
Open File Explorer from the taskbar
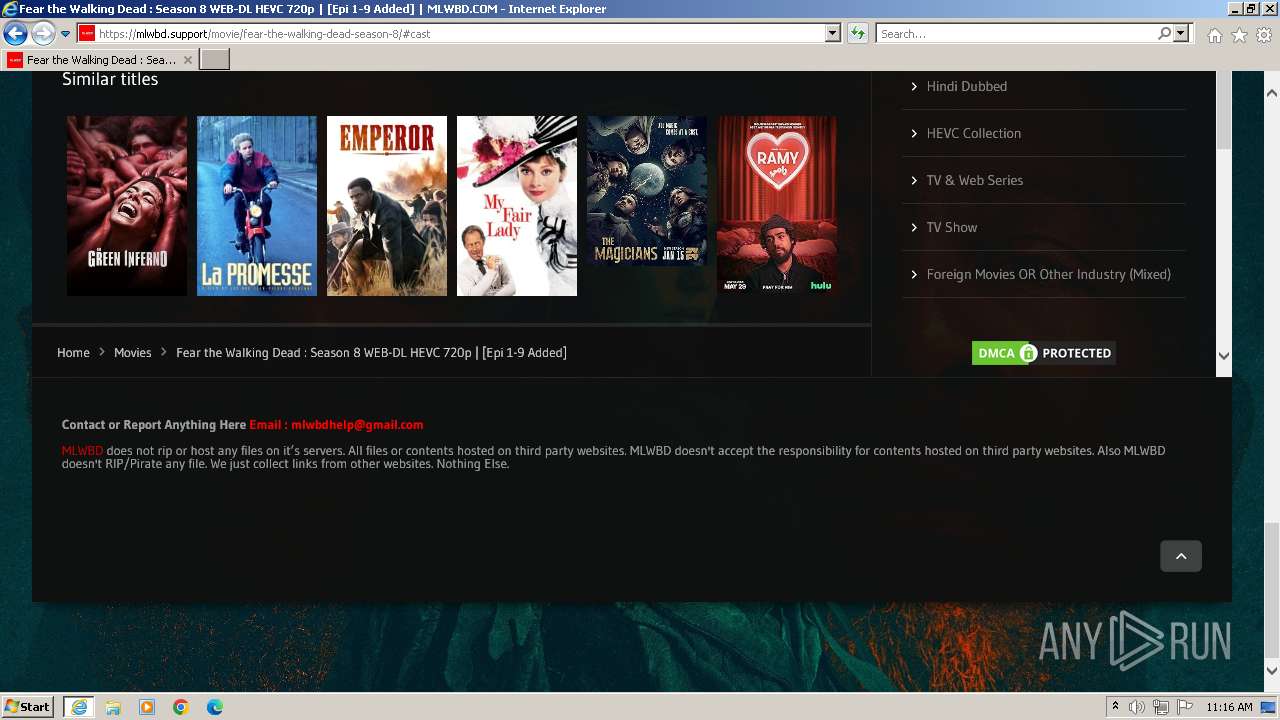coord(113,707)
